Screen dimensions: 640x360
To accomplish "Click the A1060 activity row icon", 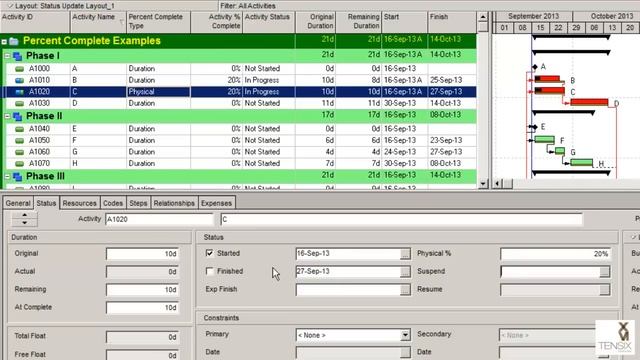I will pyautogui.click(x=19, y=152).
